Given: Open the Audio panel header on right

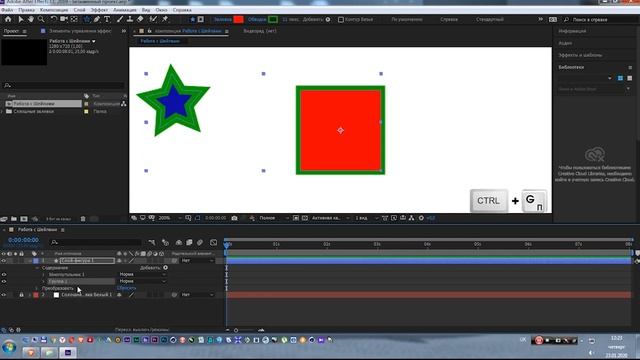Looking at the screenshot, I should [565, 43].
